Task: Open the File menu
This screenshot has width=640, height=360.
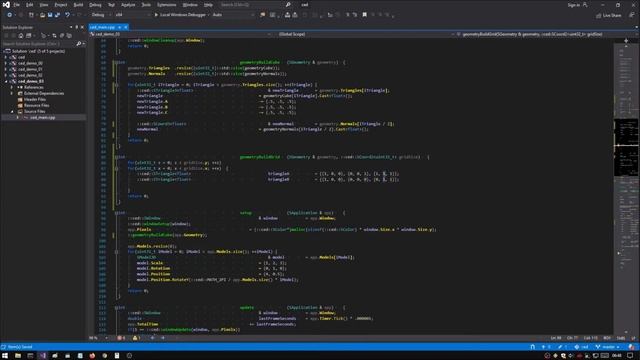Action: click(x=17, y=5)
